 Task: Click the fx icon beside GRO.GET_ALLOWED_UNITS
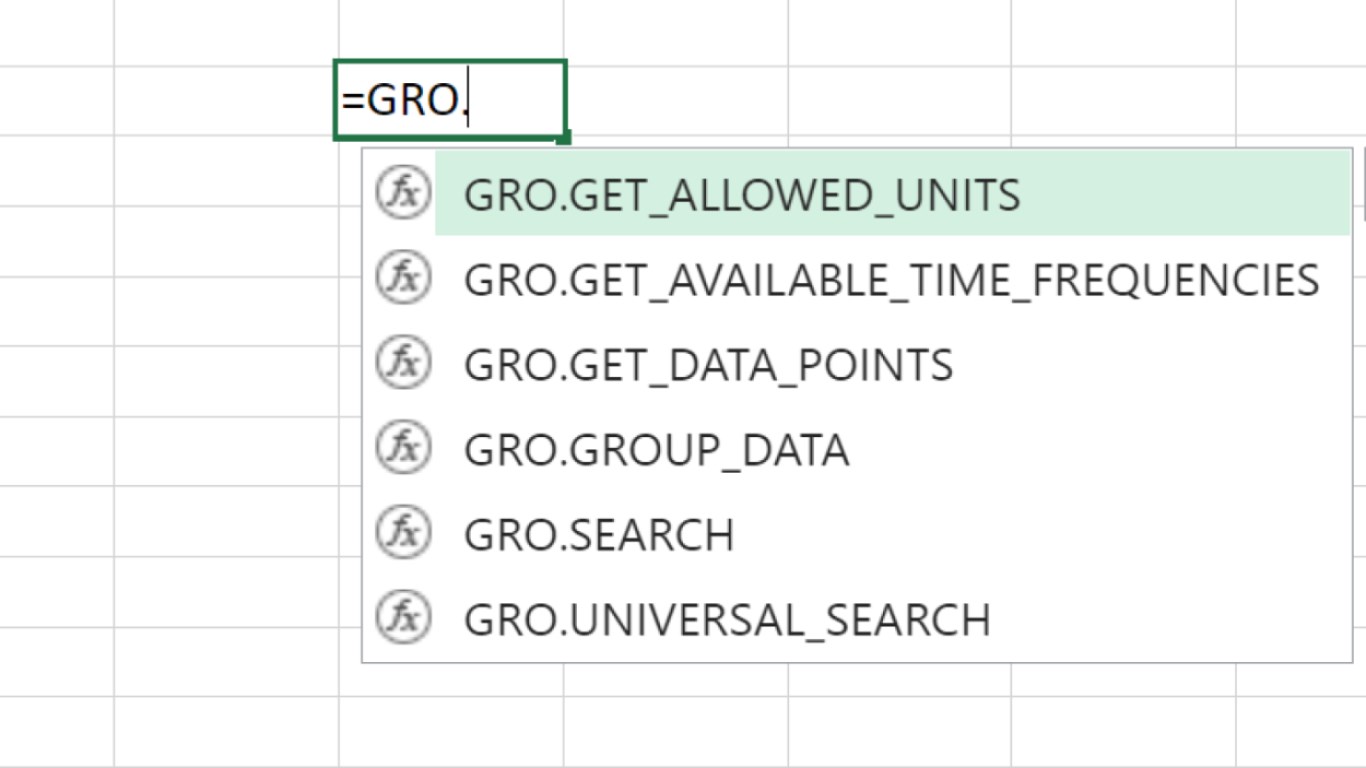click(x=402, y=193)
